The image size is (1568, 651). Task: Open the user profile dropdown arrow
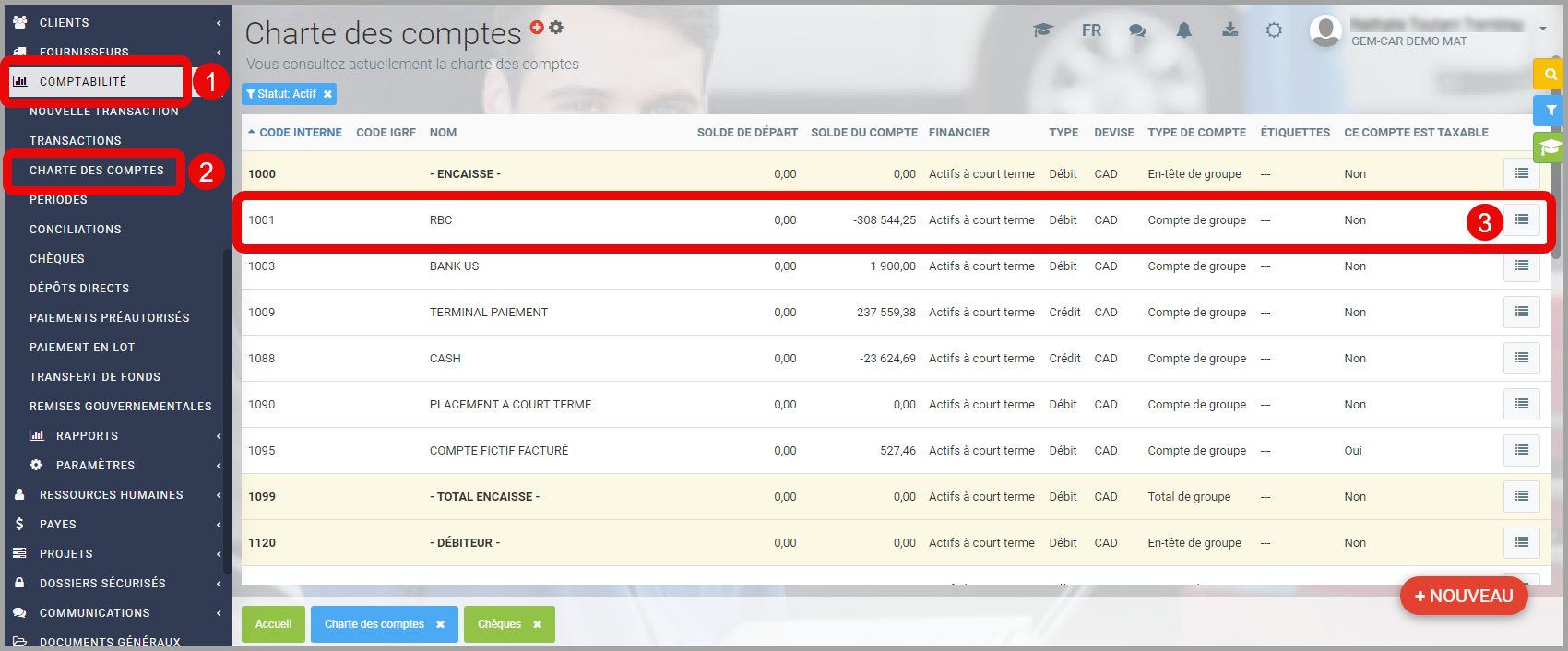(1542, 29)
